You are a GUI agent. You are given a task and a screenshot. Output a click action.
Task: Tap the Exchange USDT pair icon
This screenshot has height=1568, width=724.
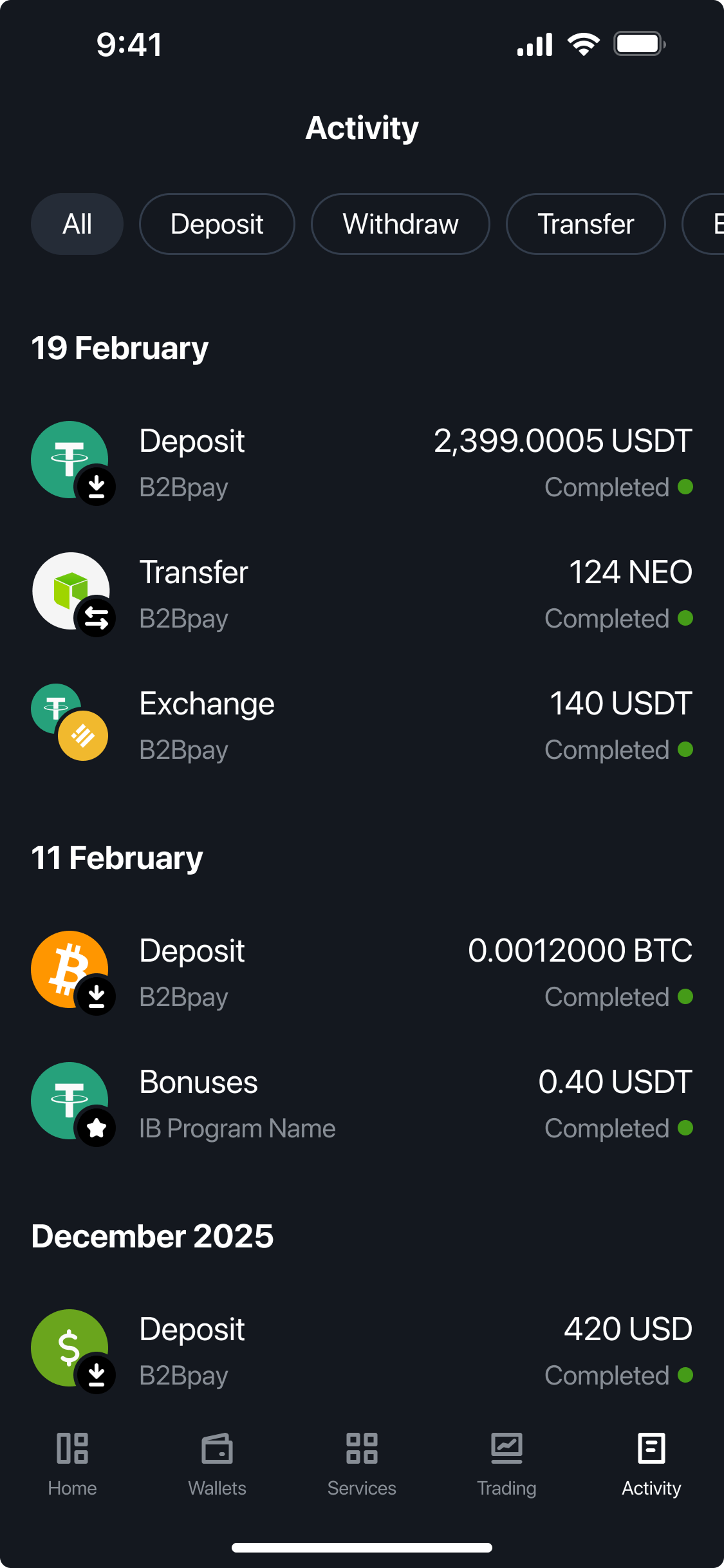(x=70, y=722)
